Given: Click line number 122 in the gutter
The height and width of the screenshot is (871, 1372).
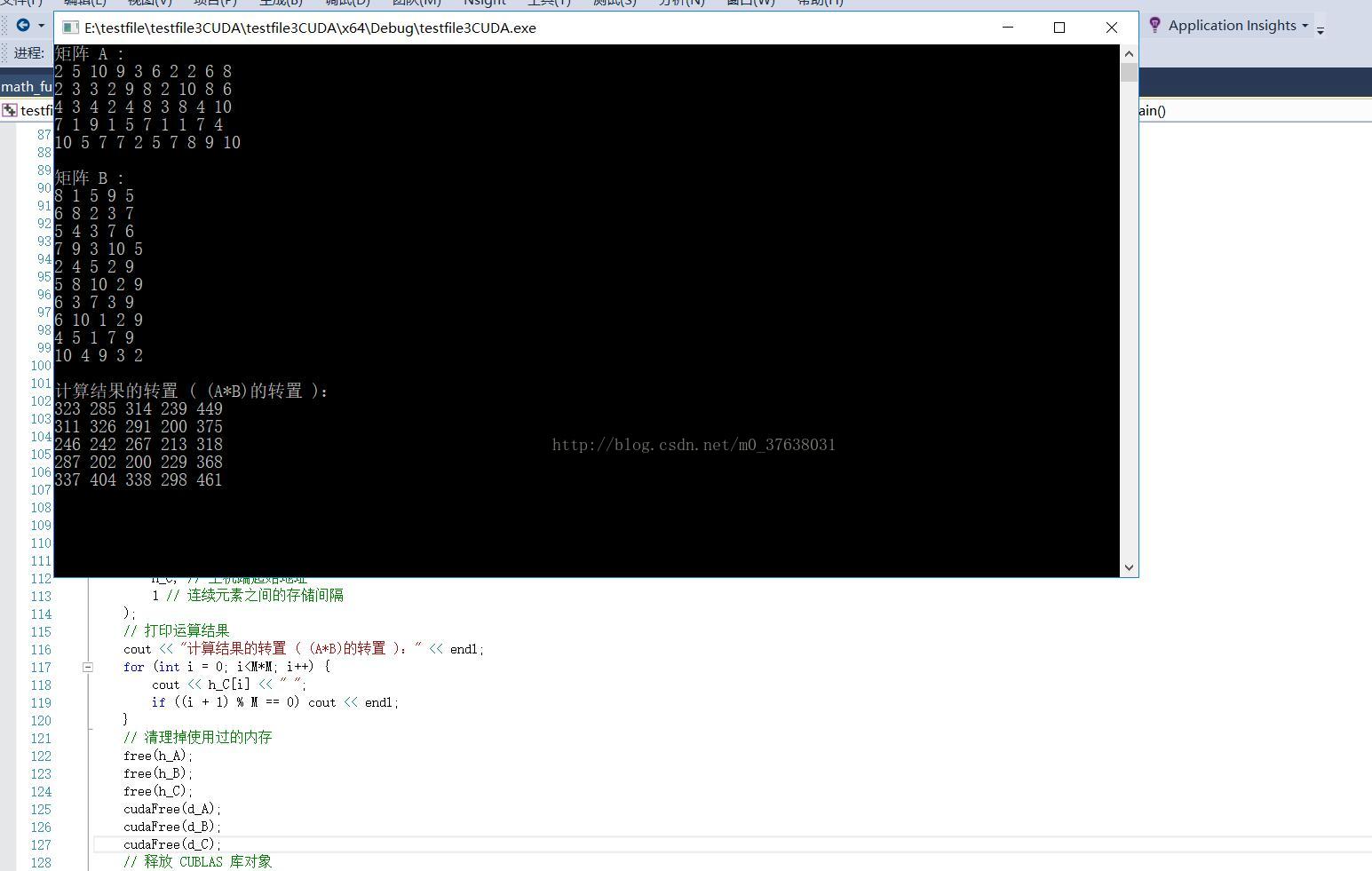Looking at the screenshot, I should (41, 756).
